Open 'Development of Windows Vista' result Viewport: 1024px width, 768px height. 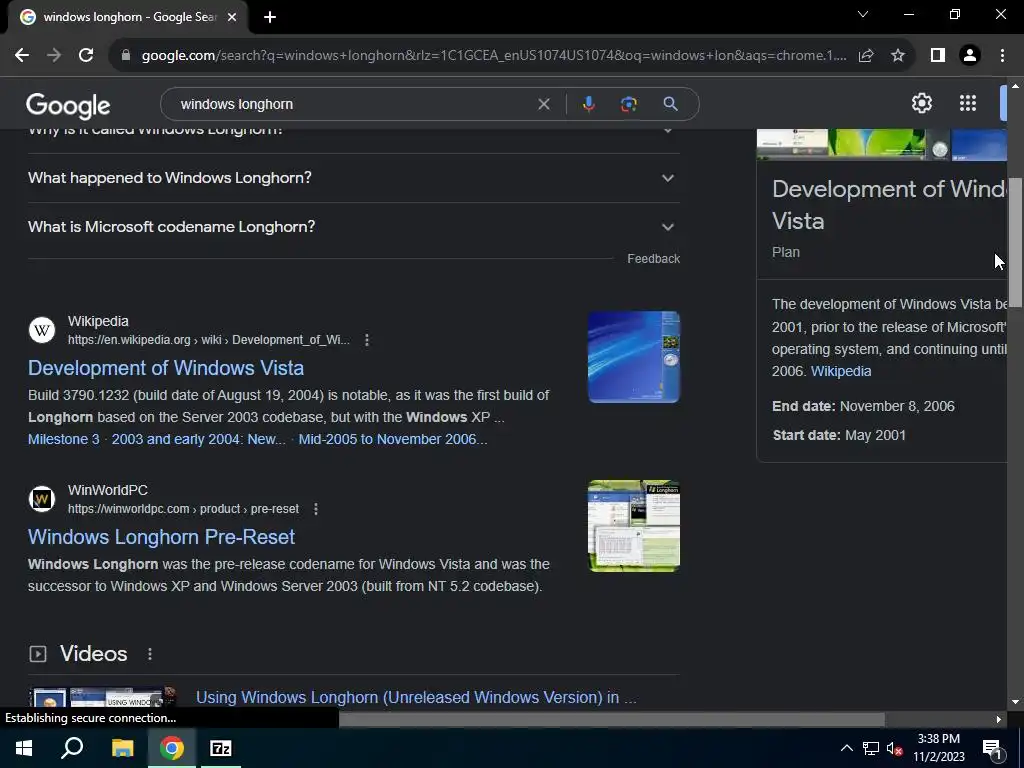coord(166,368)
